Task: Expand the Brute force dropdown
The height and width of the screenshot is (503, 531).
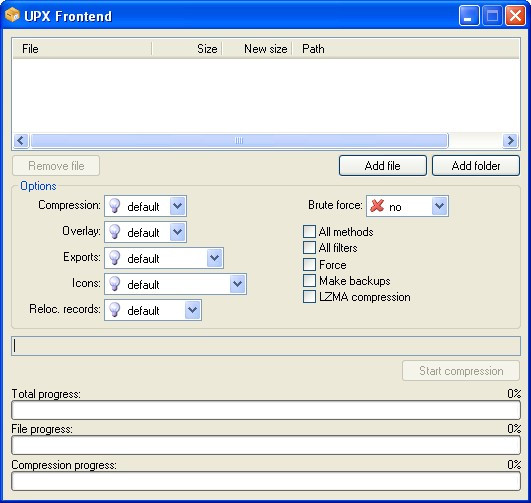Action: click(x=439, y=206)
